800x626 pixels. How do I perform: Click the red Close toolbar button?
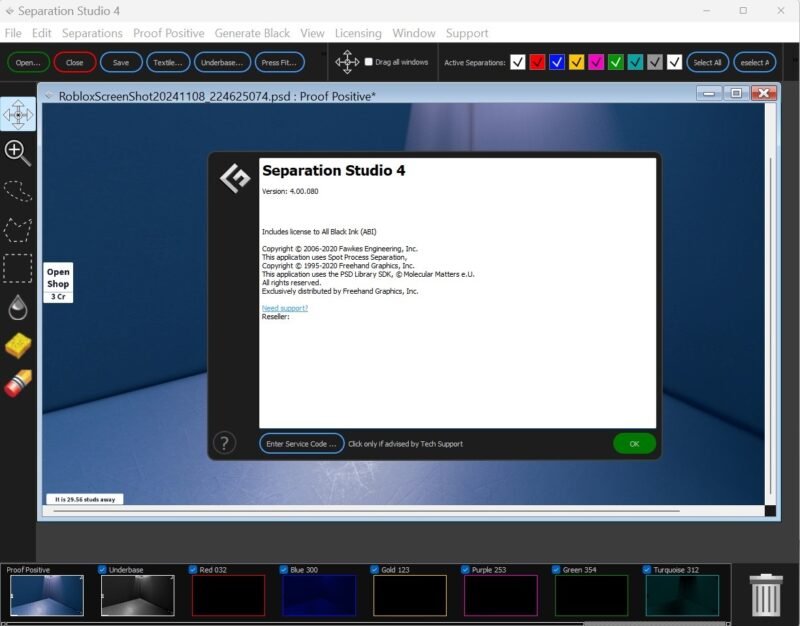74,62
